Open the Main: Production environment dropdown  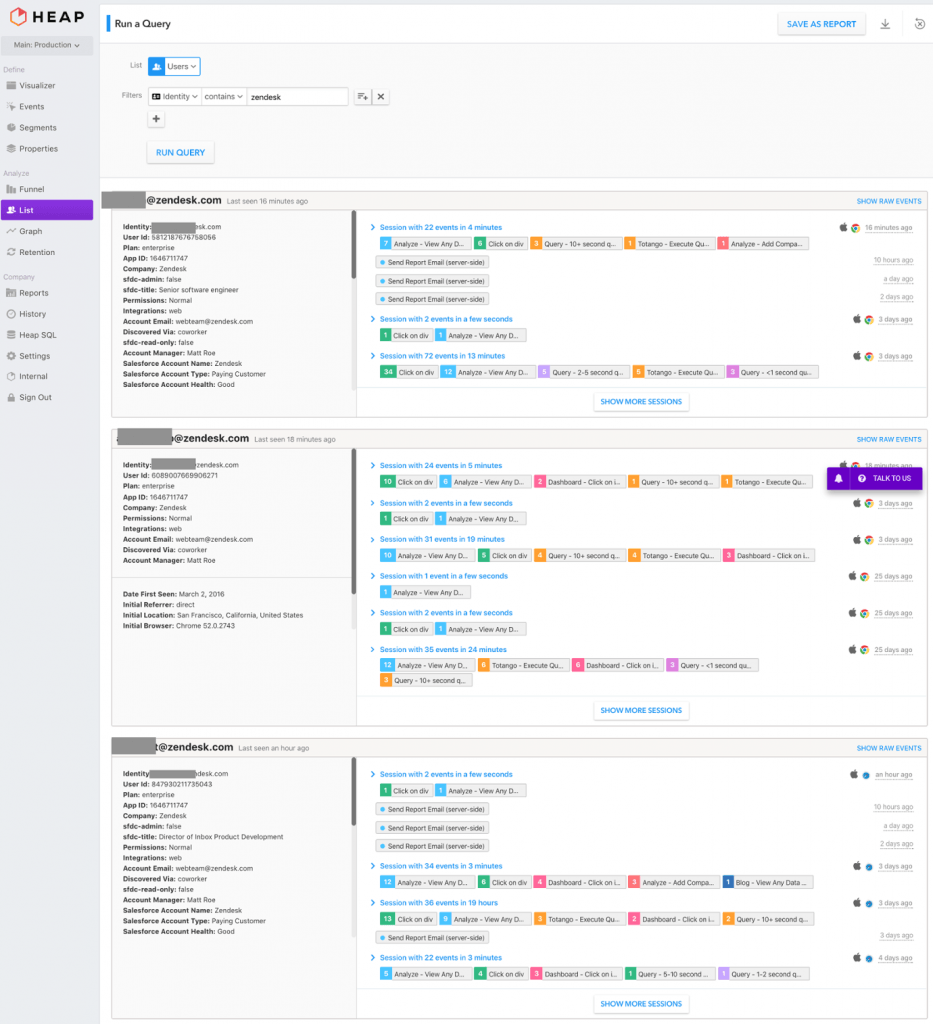[47, 45]
